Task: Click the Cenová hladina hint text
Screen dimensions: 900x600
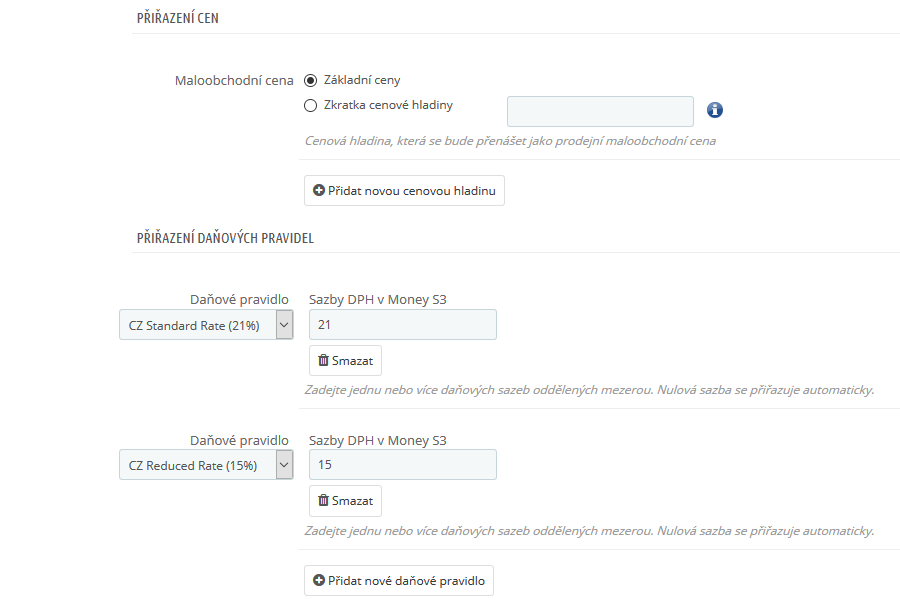Action: [x=510, y=141]
